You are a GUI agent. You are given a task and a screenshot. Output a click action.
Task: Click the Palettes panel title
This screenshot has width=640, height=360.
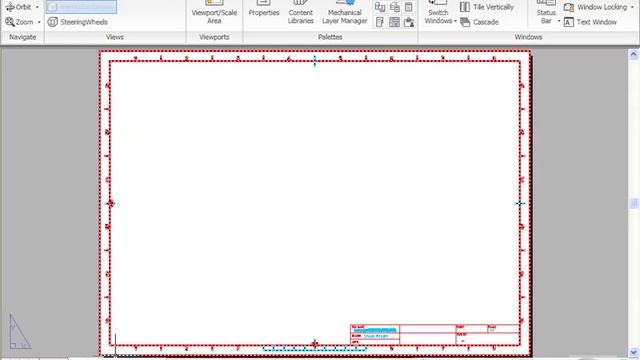point(330,37)
